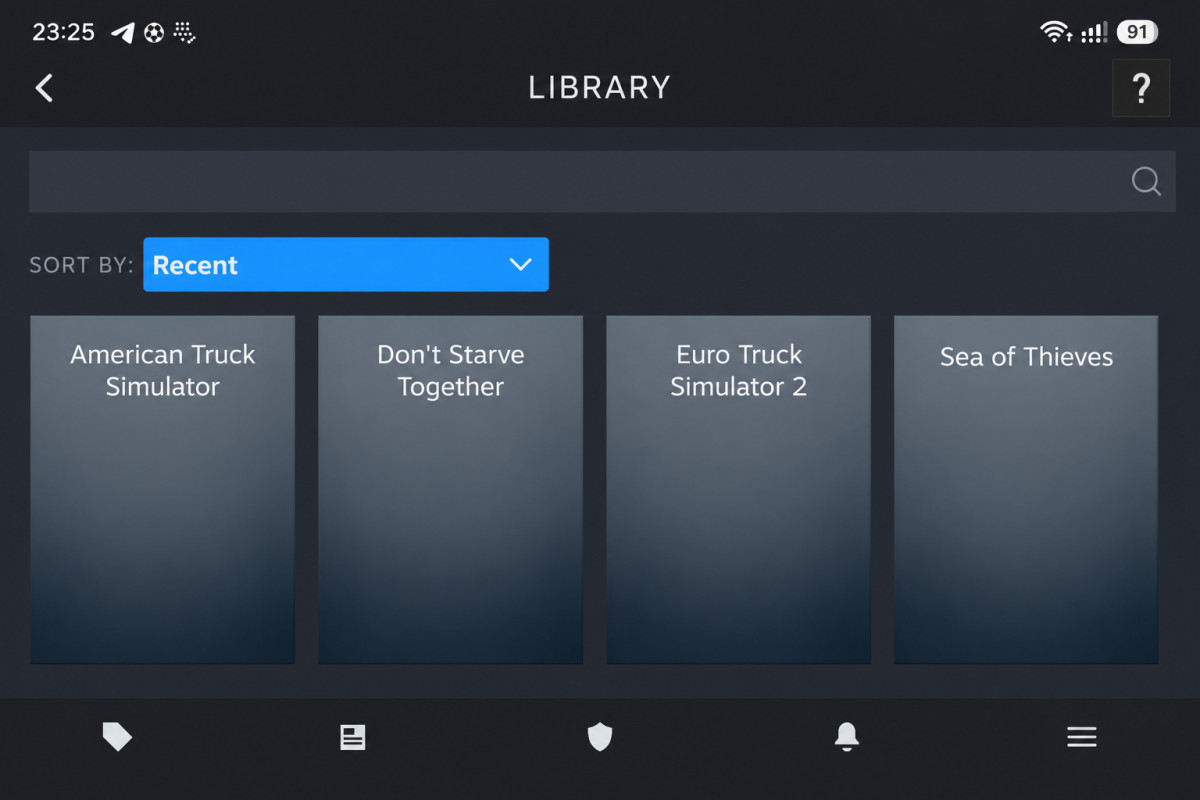The image size is (1200, 800).
Task: Open the hamburger menu icon
Action: click(1082, 738)
